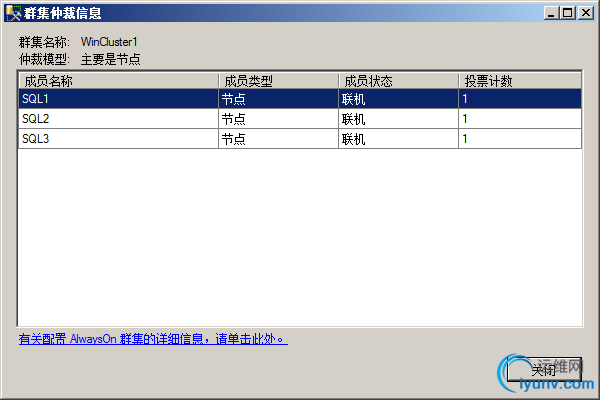Screen dimensions: 600x400
Task: Select the SQL2 member name cell
Action: (118, 119)
